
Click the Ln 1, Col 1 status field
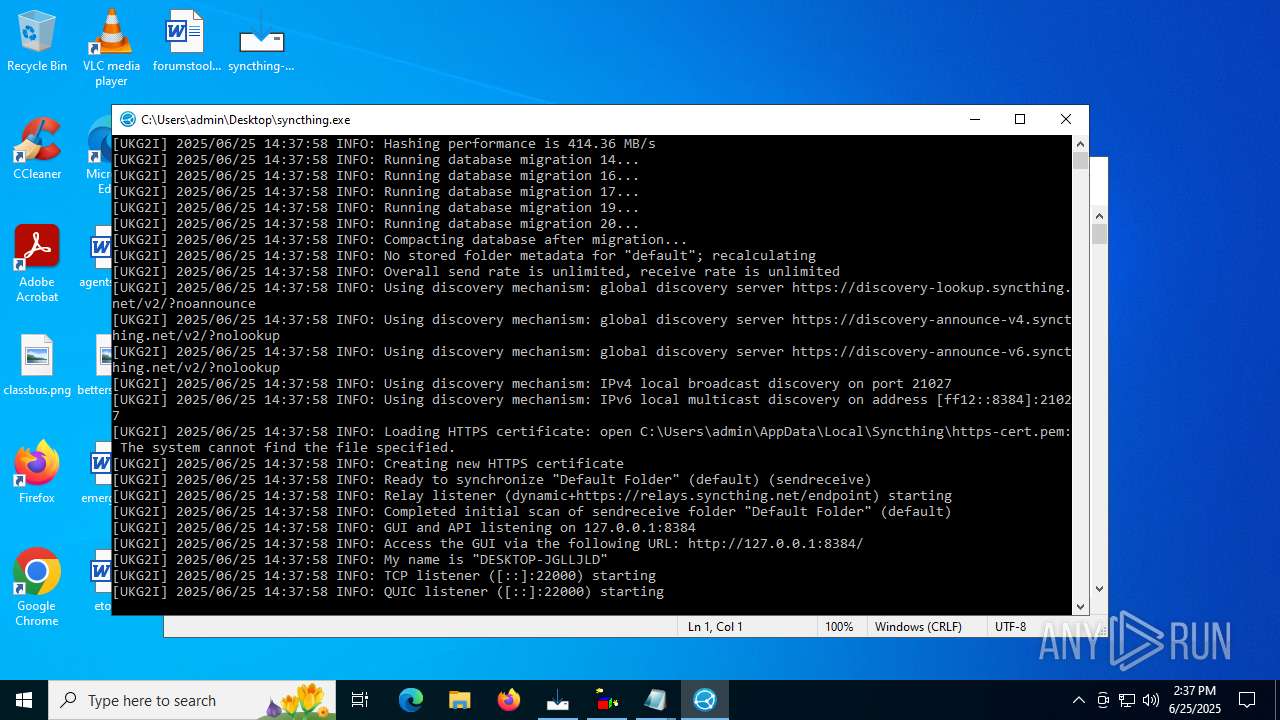coord(745,627)
